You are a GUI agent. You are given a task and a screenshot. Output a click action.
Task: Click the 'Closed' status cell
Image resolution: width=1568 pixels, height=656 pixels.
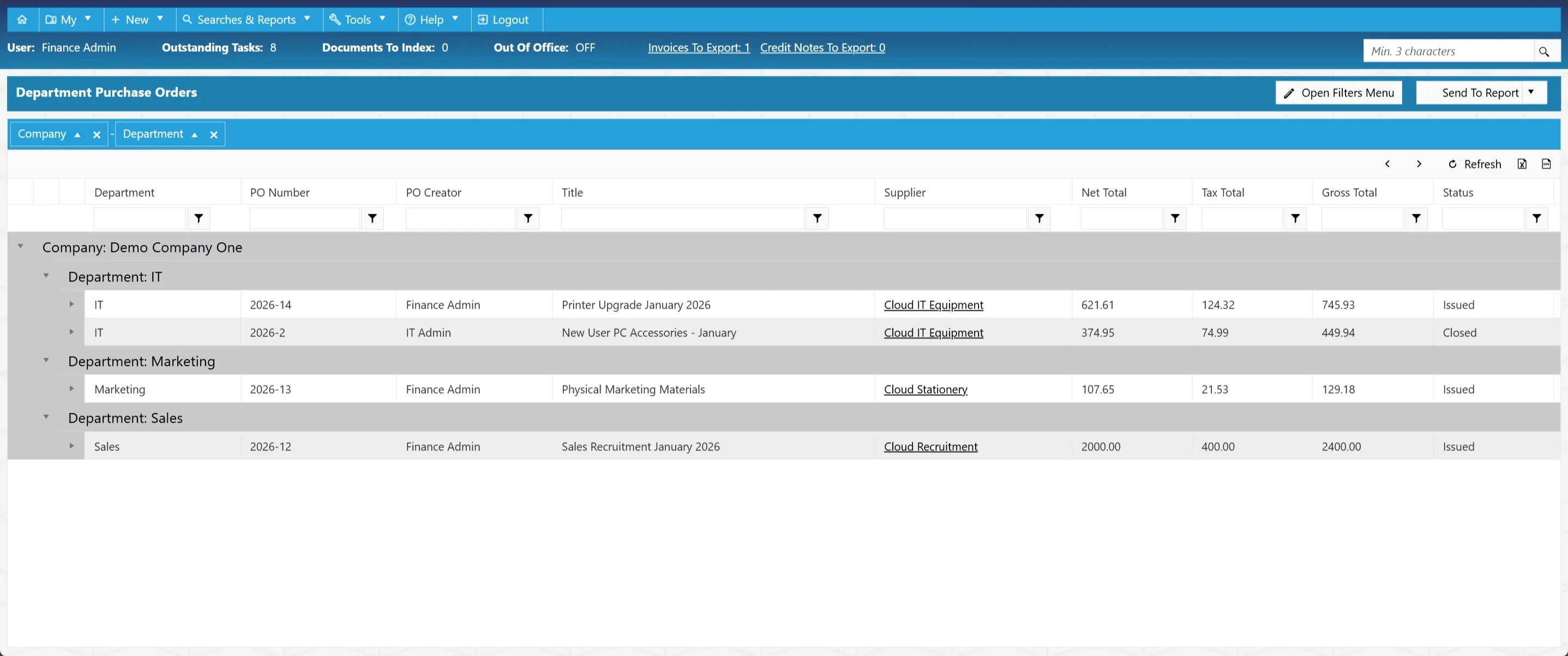1494,332
